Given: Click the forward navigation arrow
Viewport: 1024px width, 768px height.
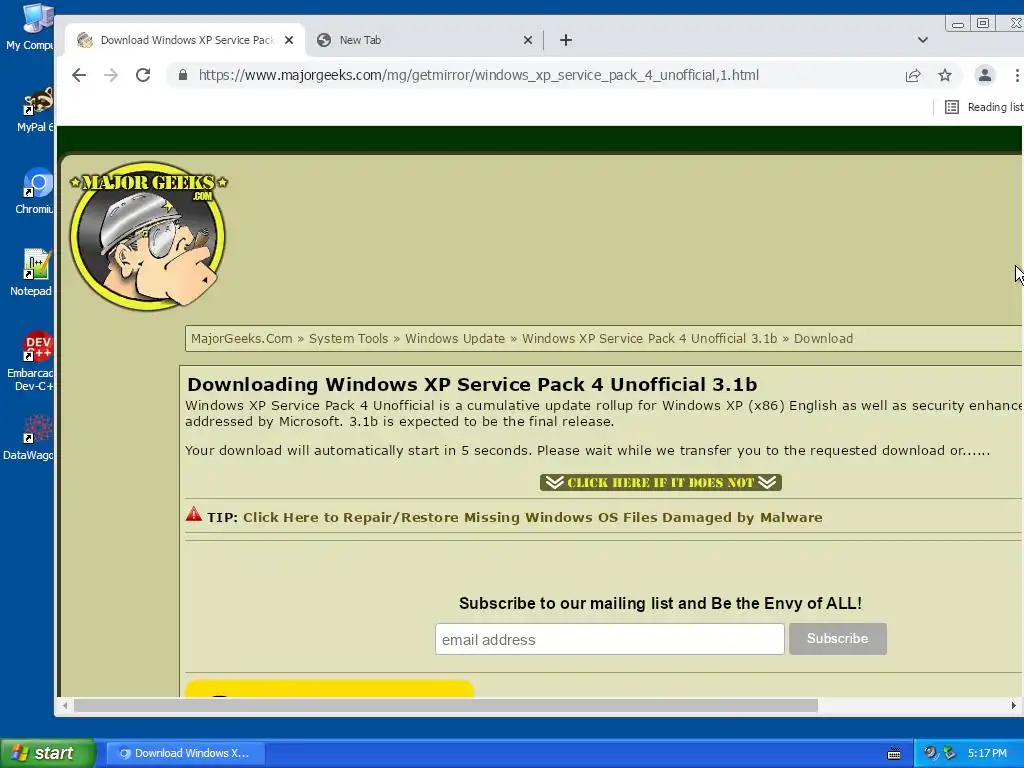Looking at the screenshot, I should click(x=111, y=75).
